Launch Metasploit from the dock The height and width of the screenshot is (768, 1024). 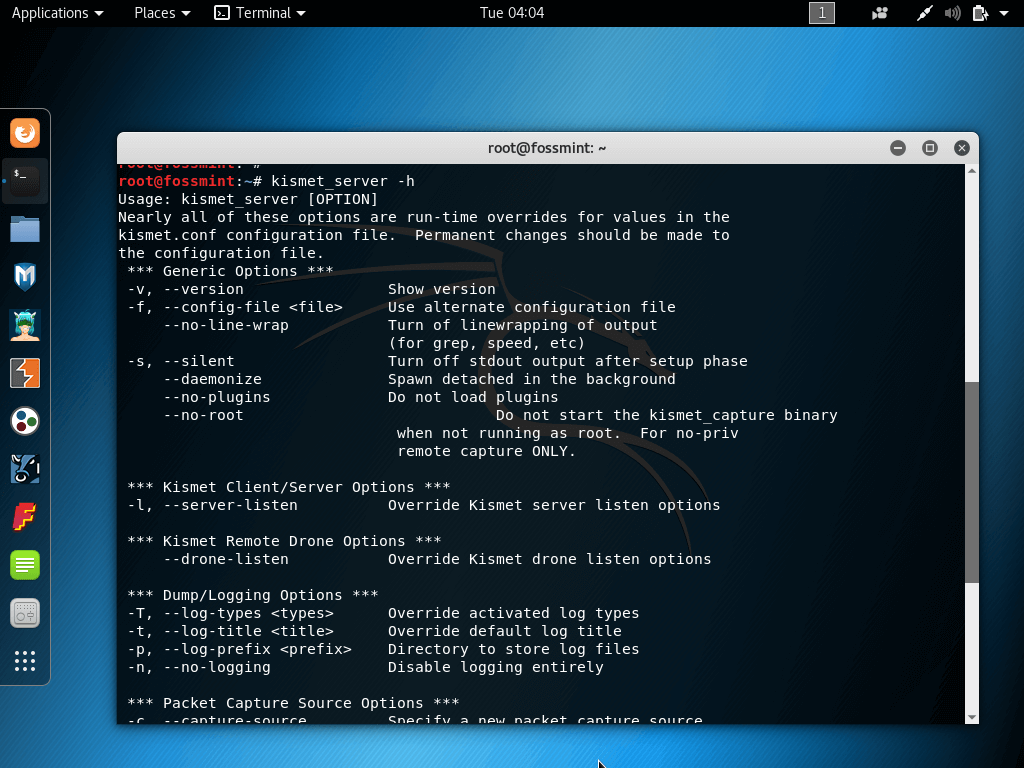pos(25,277)
